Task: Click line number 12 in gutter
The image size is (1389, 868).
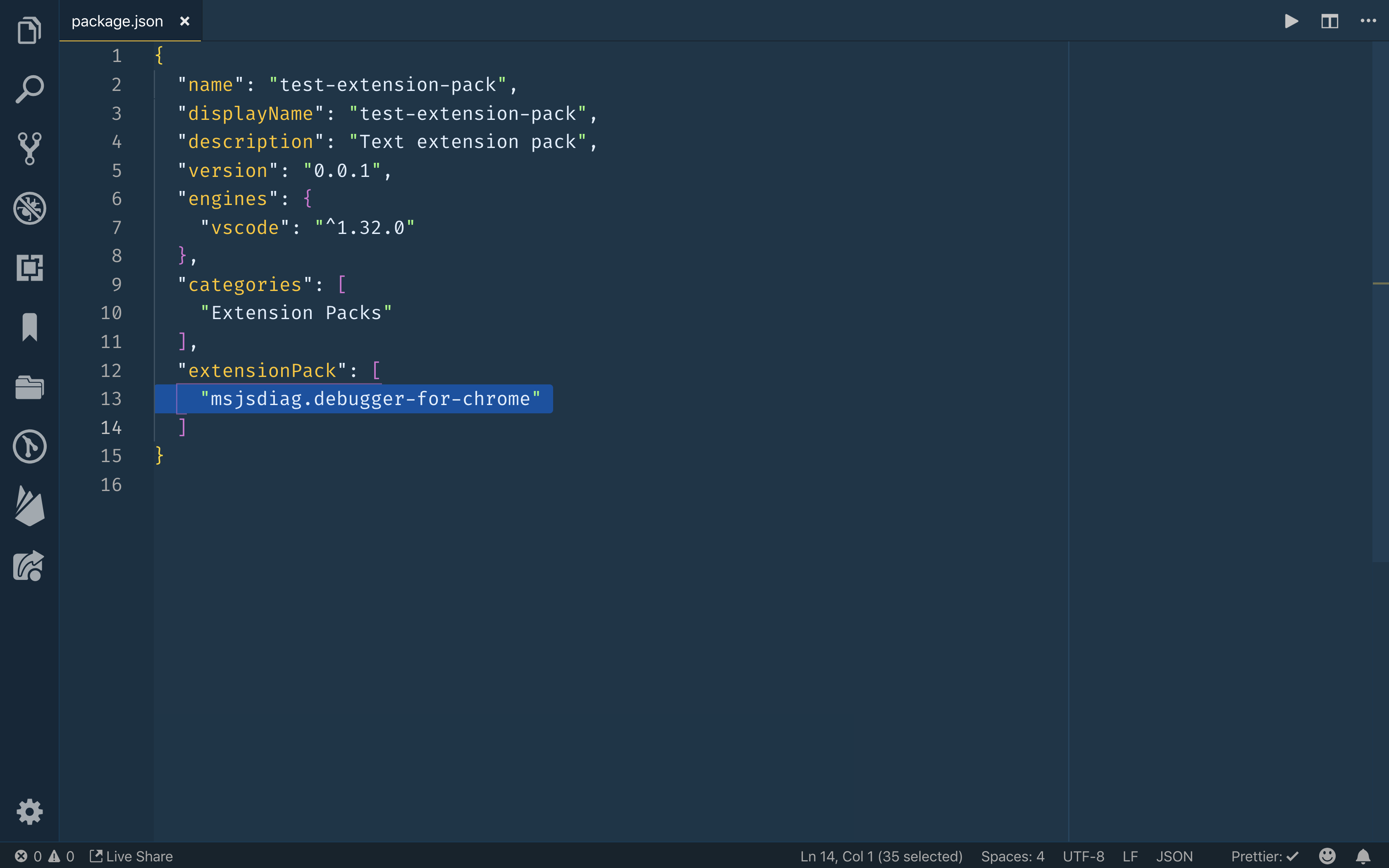Action: point(111,371)
